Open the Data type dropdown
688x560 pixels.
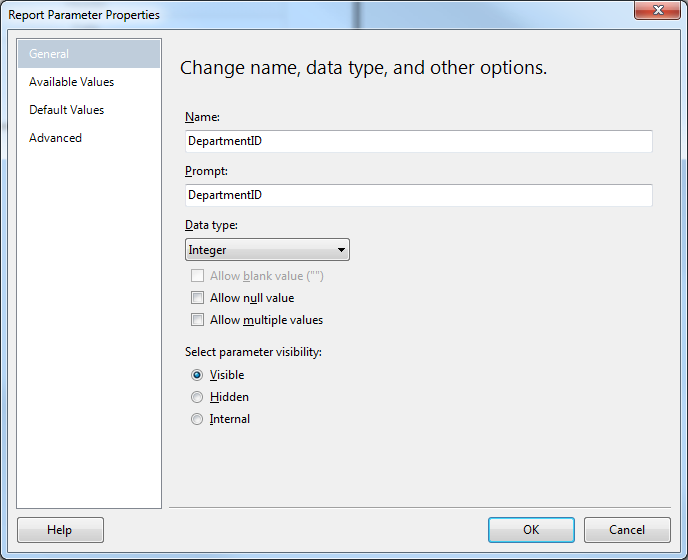click(x=267, y=250)
